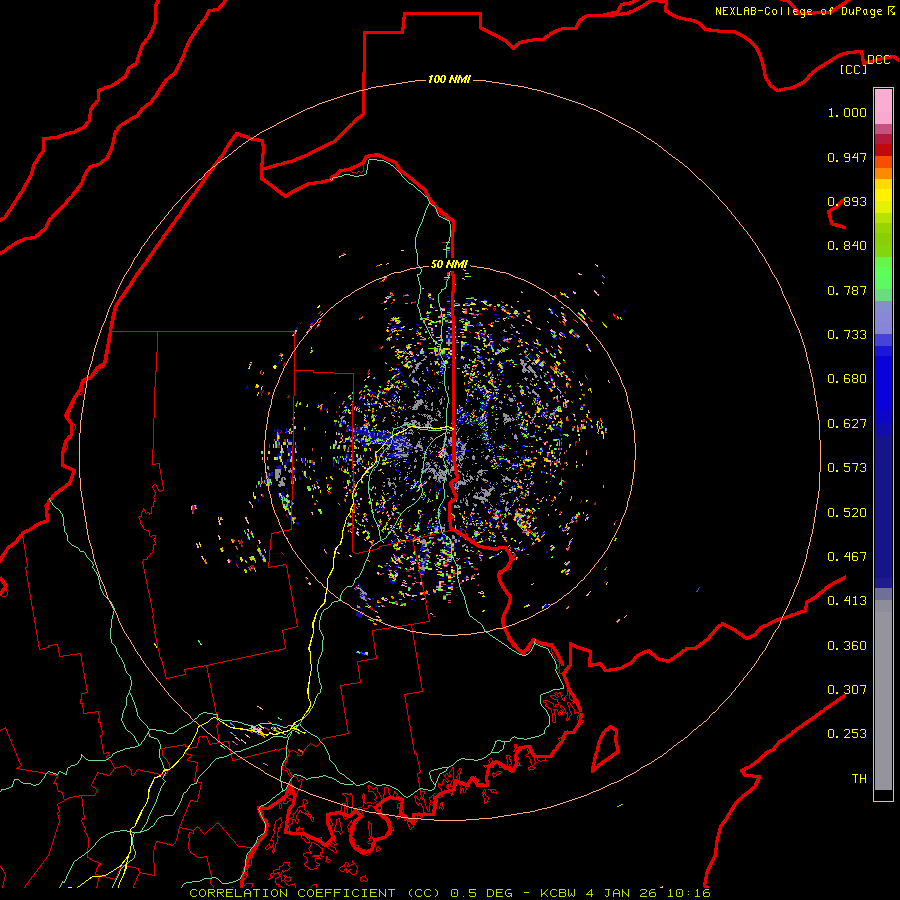Click the 0.253 color scale value
This screenshot has width=900, height=900.
click(847, 734)
